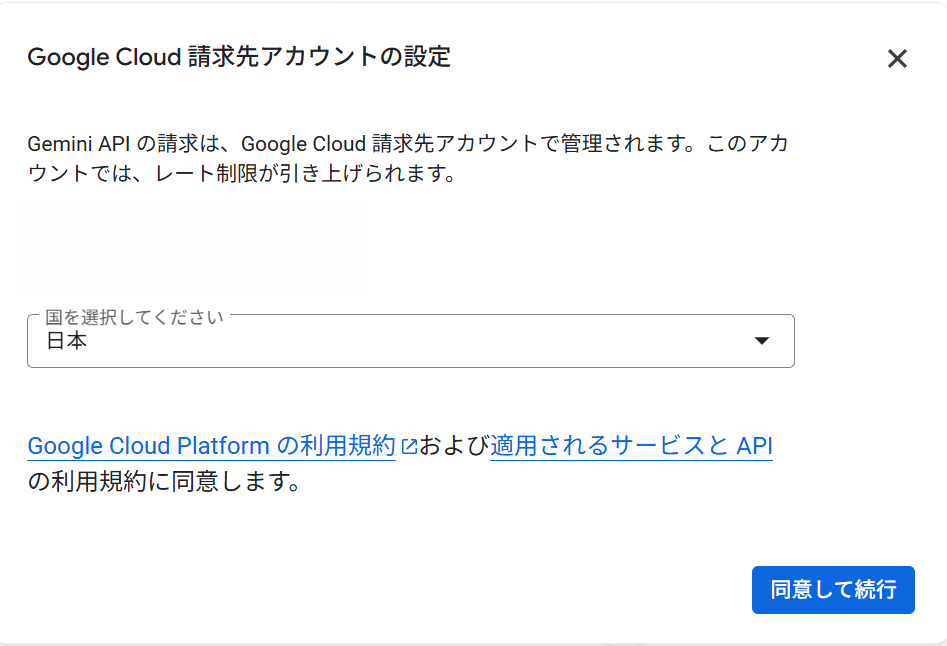This screenshot has height=646, width=947.
Task: Click the external link icon after 利用規約
Action: [408, 447]
